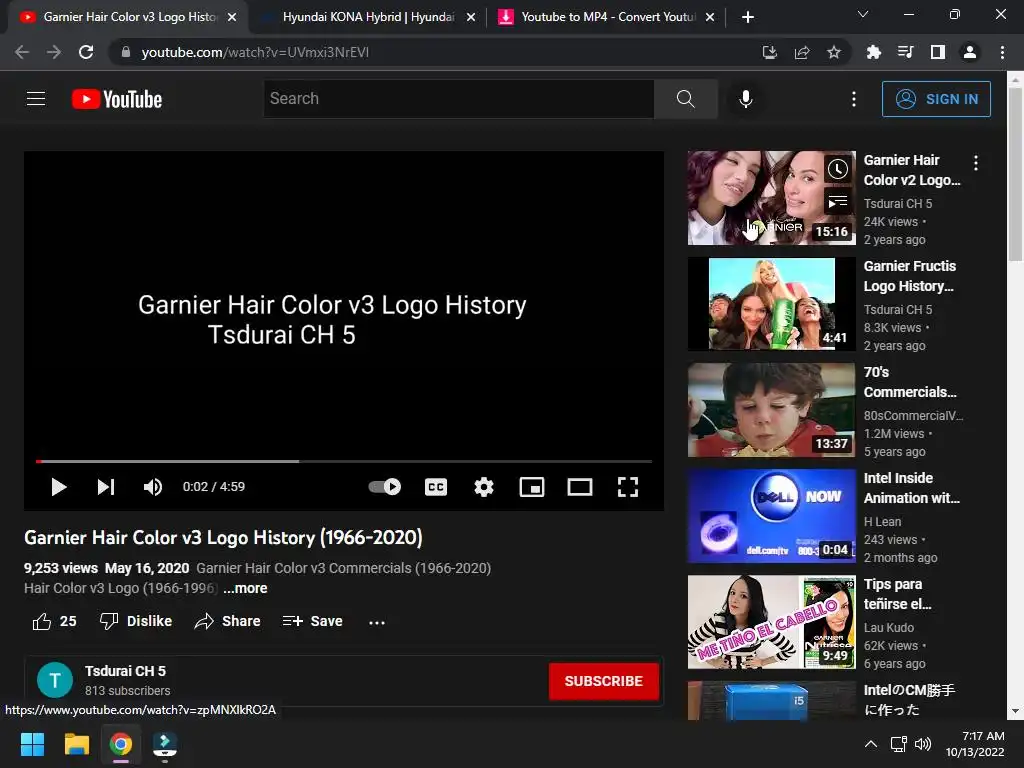The image size is (1024, 768).
Task: Open YouTube settings three-dot menu
Action: coord(854,99)
